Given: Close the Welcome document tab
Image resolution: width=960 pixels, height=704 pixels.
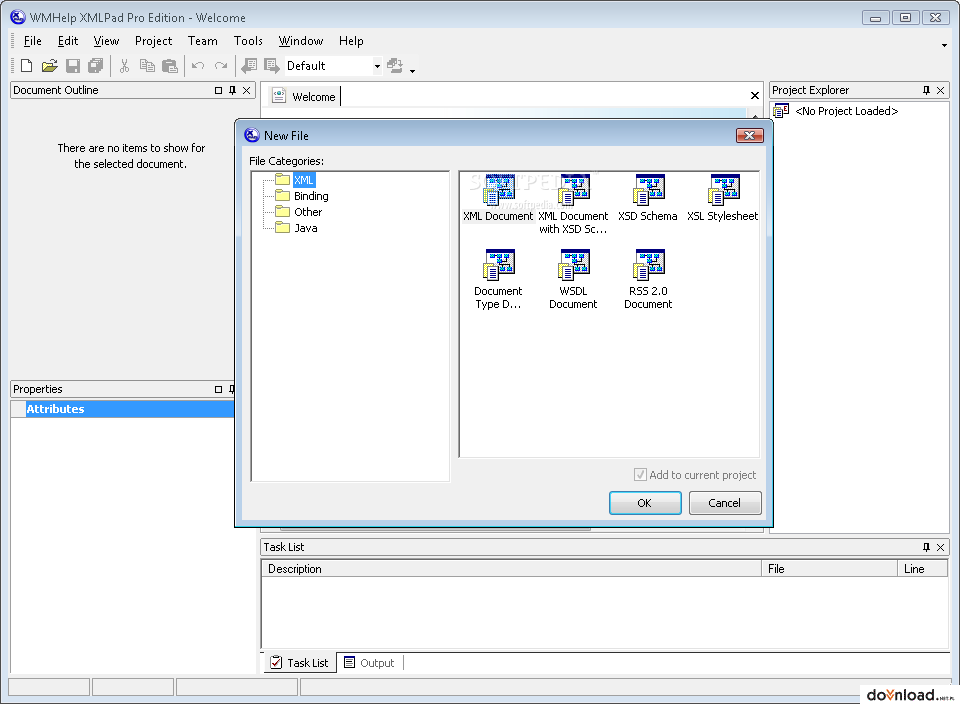Looking at the screenshot, I should pyautogui.click(x=755, y=95).
